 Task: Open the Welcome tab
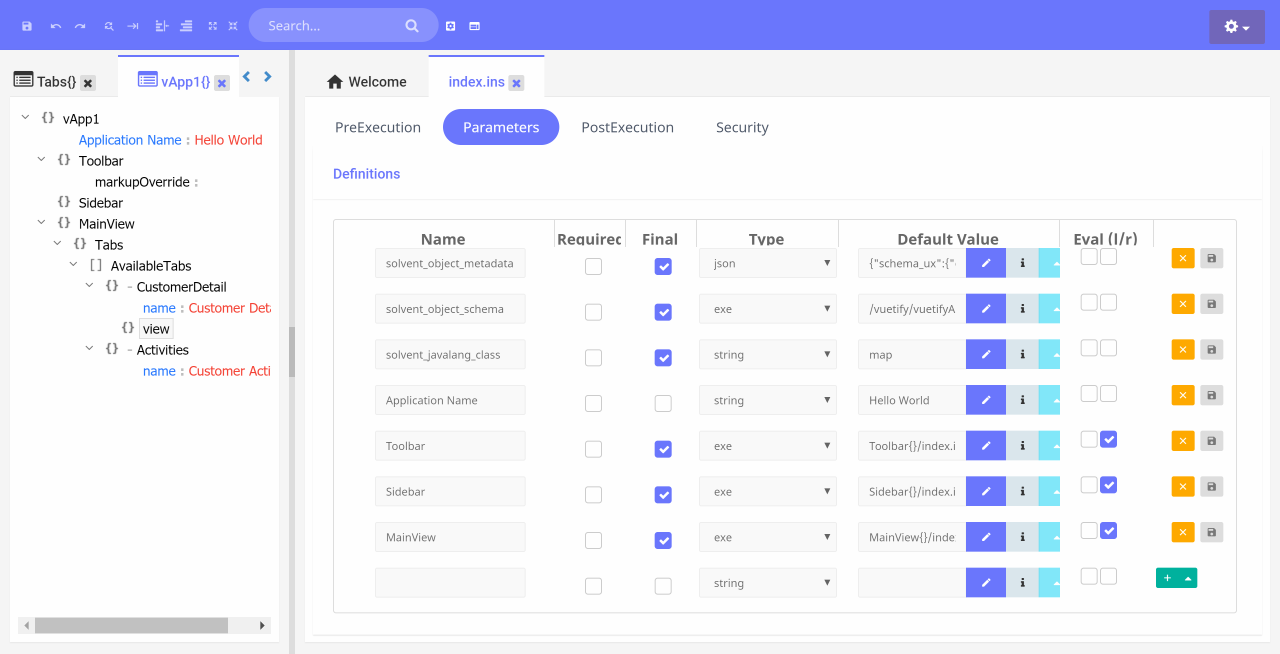(x=367, y=82)
